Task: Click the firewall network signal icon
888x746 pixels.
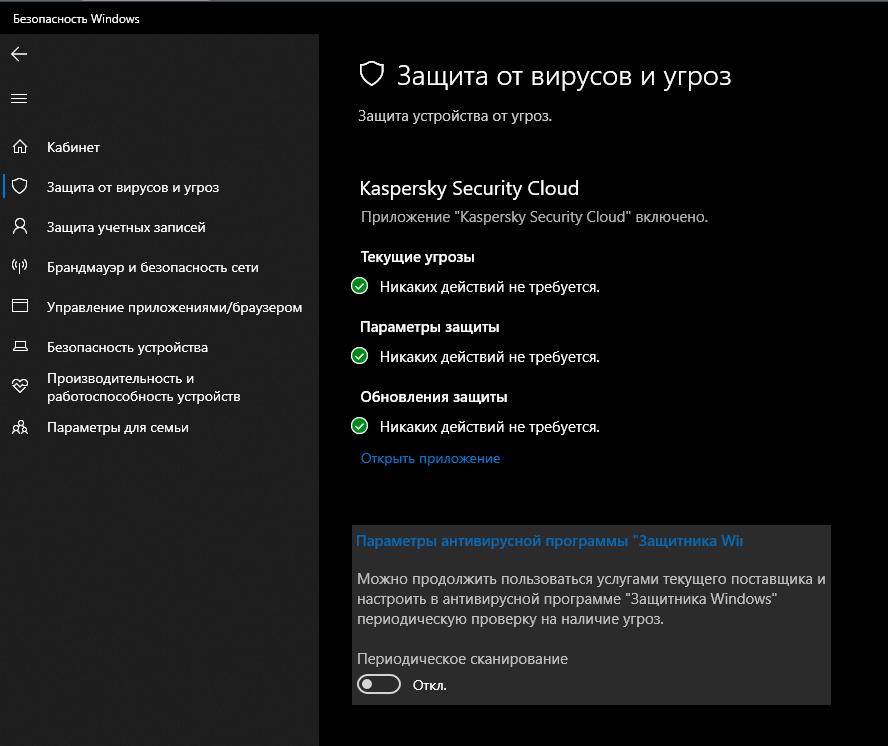Action: coord(20,267)
